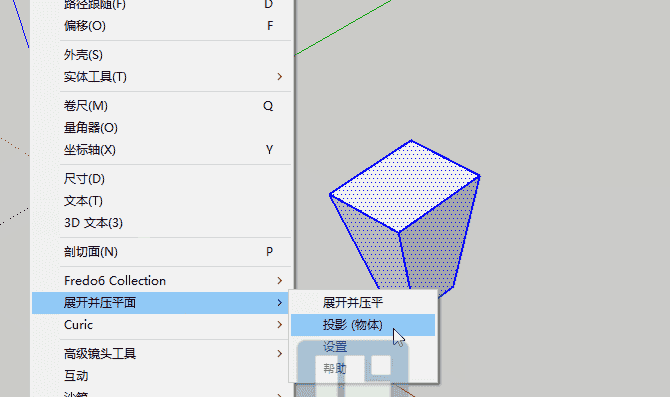
Task: Choose 外壳(S) from the menu
Action: 162,55
